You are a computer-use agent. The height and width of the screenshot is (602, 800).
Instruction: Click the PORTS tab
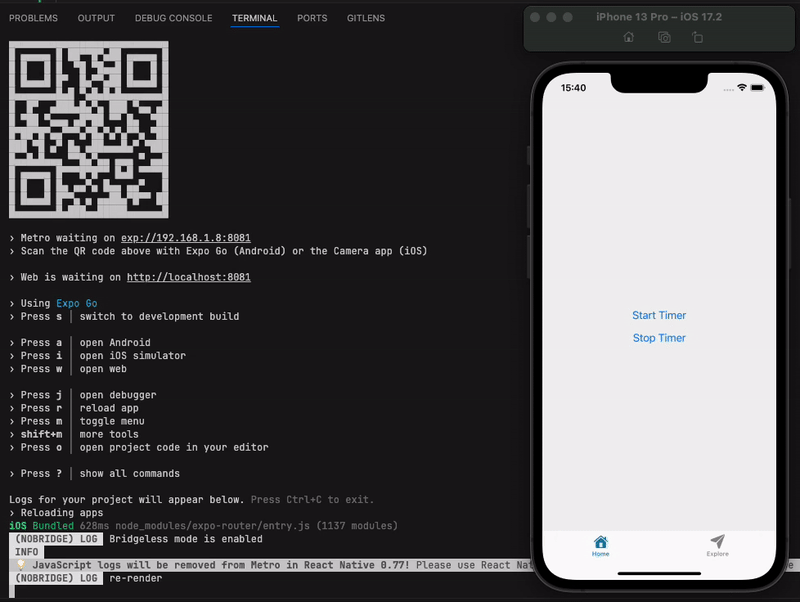point(312,18)
